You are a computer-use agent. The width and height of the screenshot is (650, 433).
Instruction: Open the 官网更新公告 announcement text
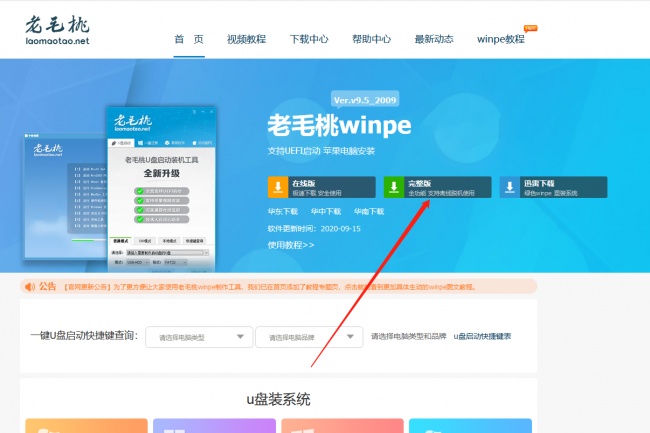(x=269, y=287)
